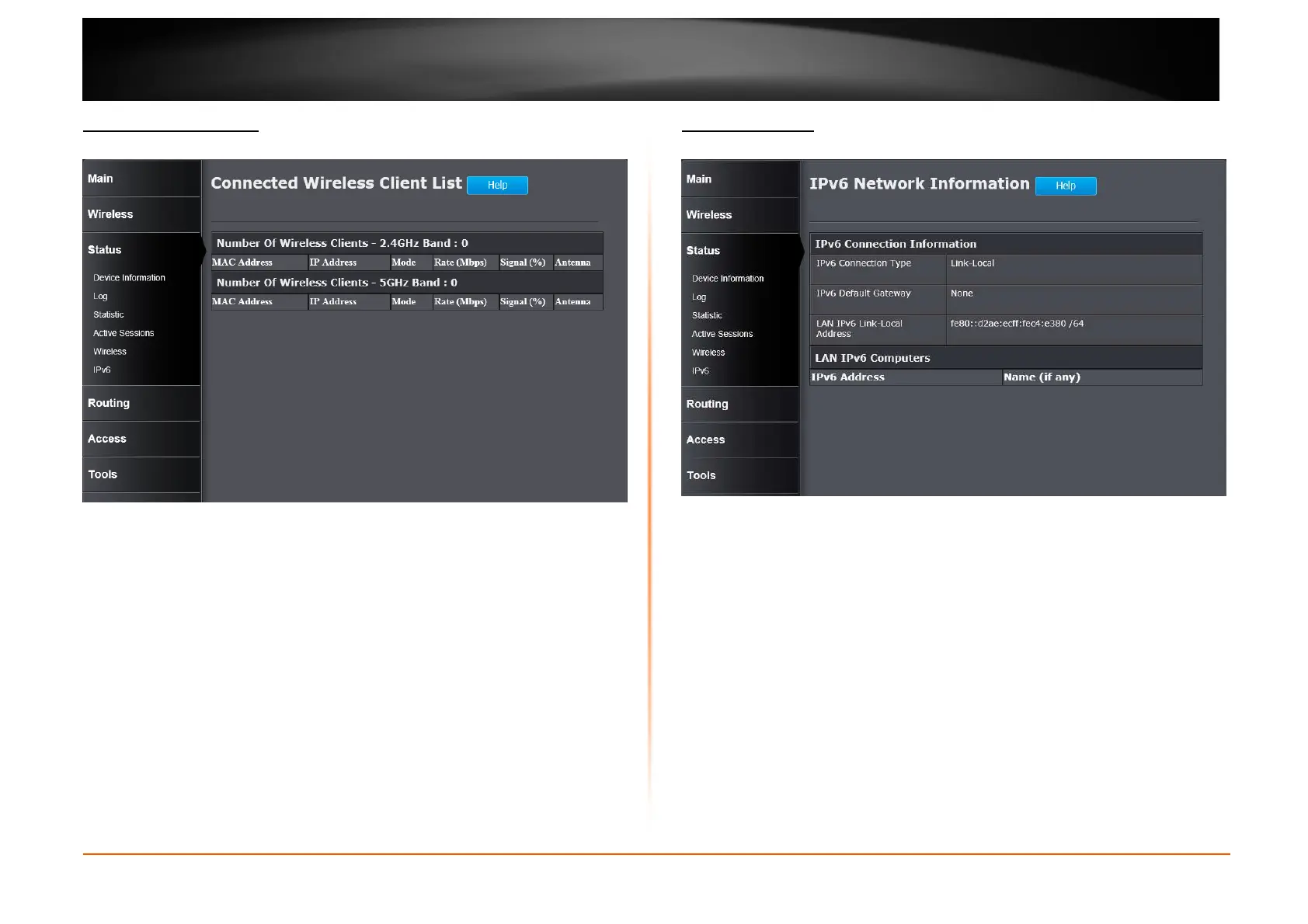Click the IPv6 Address column header
Screen dimensions: 1308x924
(x=906, y=377)
